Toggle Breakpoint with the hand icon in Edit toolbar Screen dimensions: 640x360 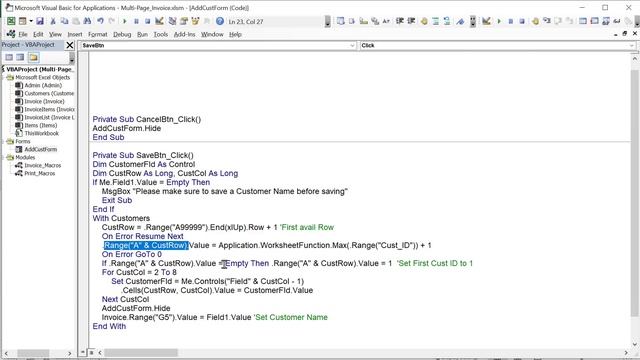tap(424, 21)
